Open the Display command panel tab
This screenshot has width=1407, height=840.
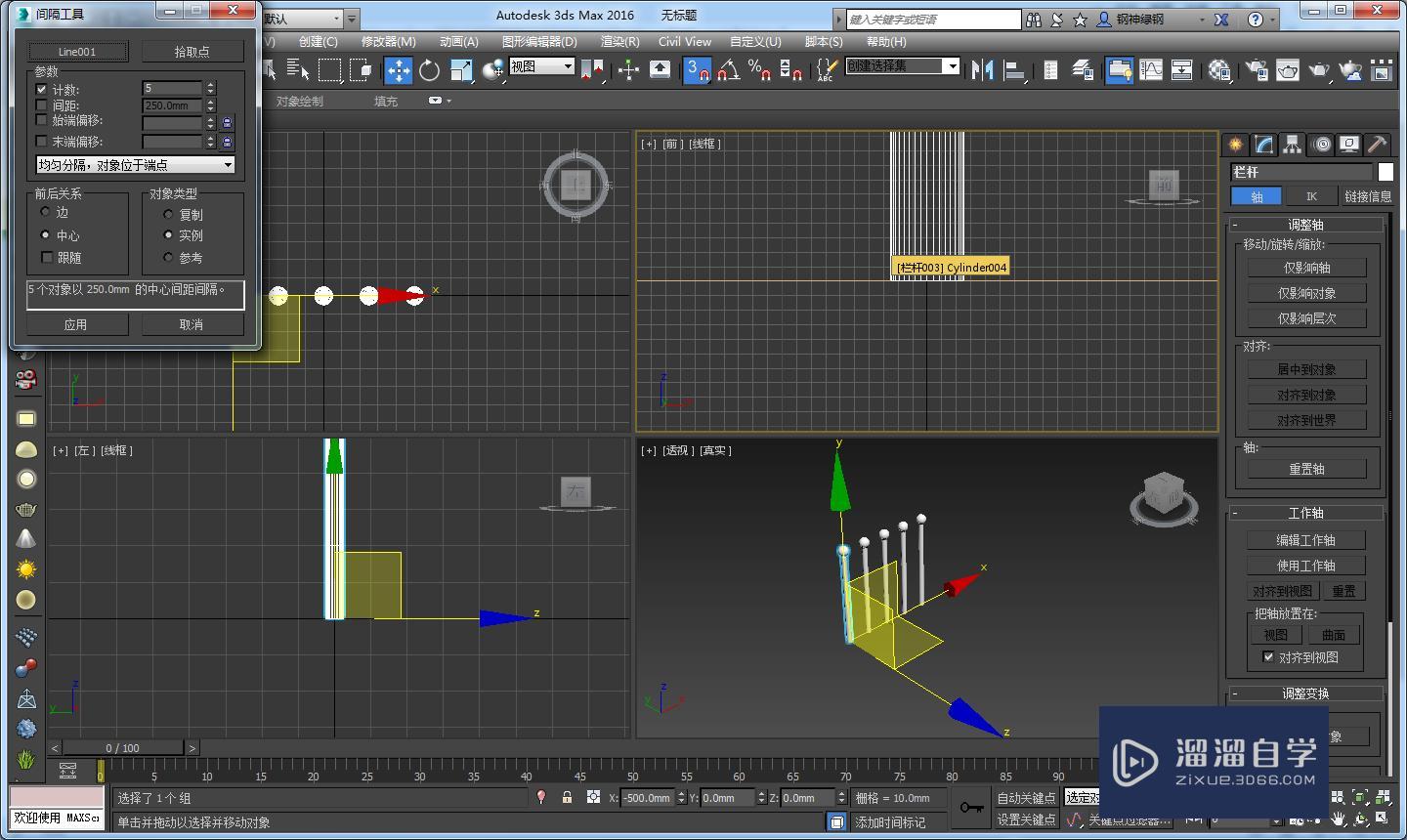pos(1349,145)
